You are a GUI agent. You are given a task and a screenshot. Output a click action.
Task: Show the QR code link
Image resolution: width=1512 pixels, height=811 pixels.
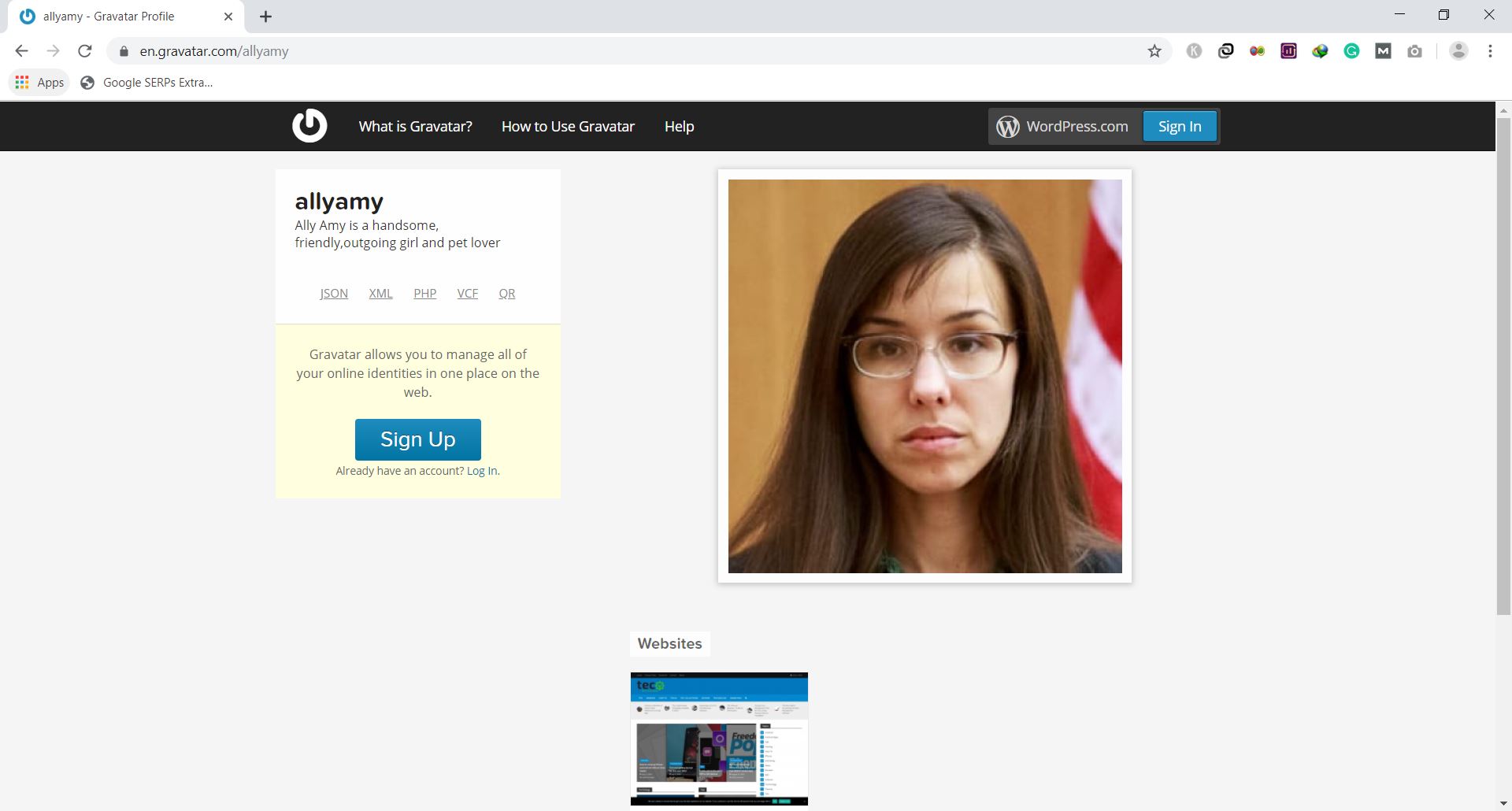pyautogui.click(x=507, y=294)
